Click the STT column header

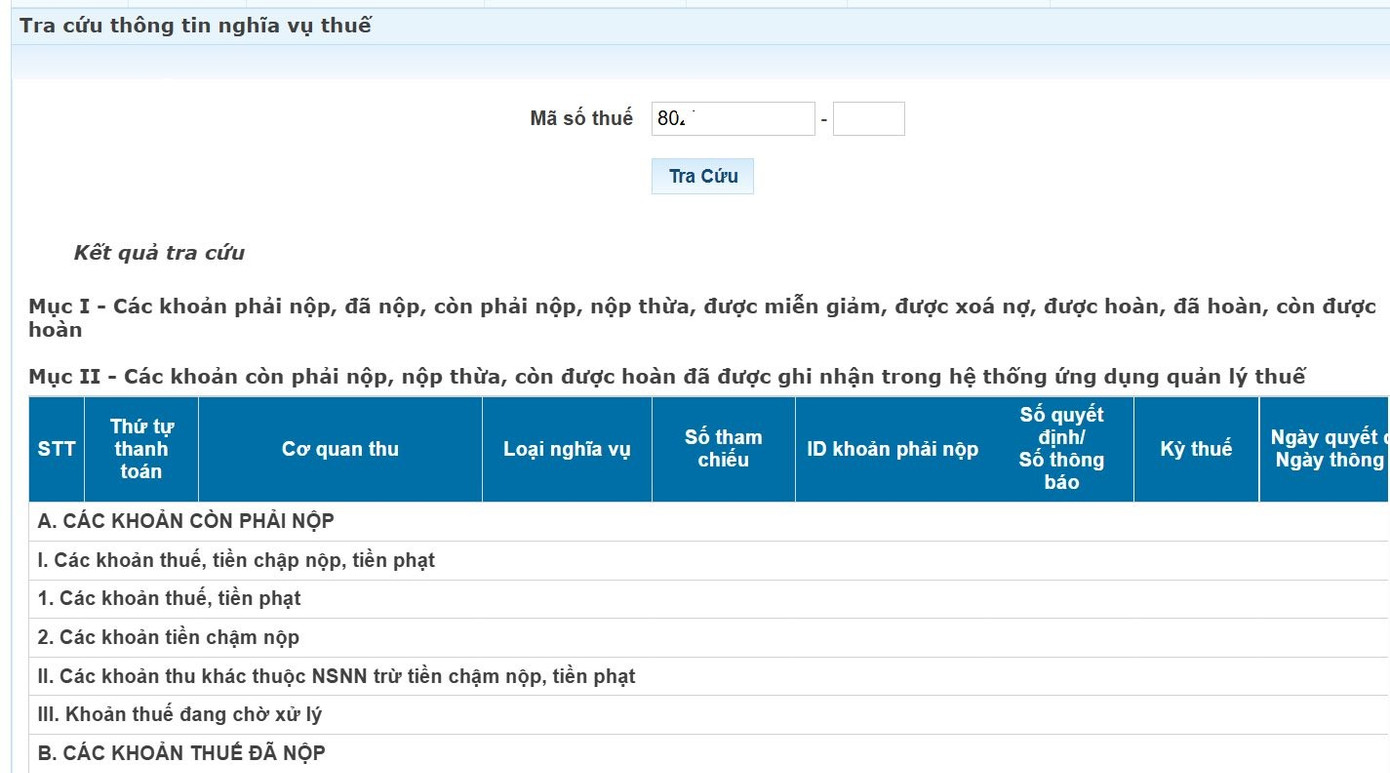pos(55,448)
